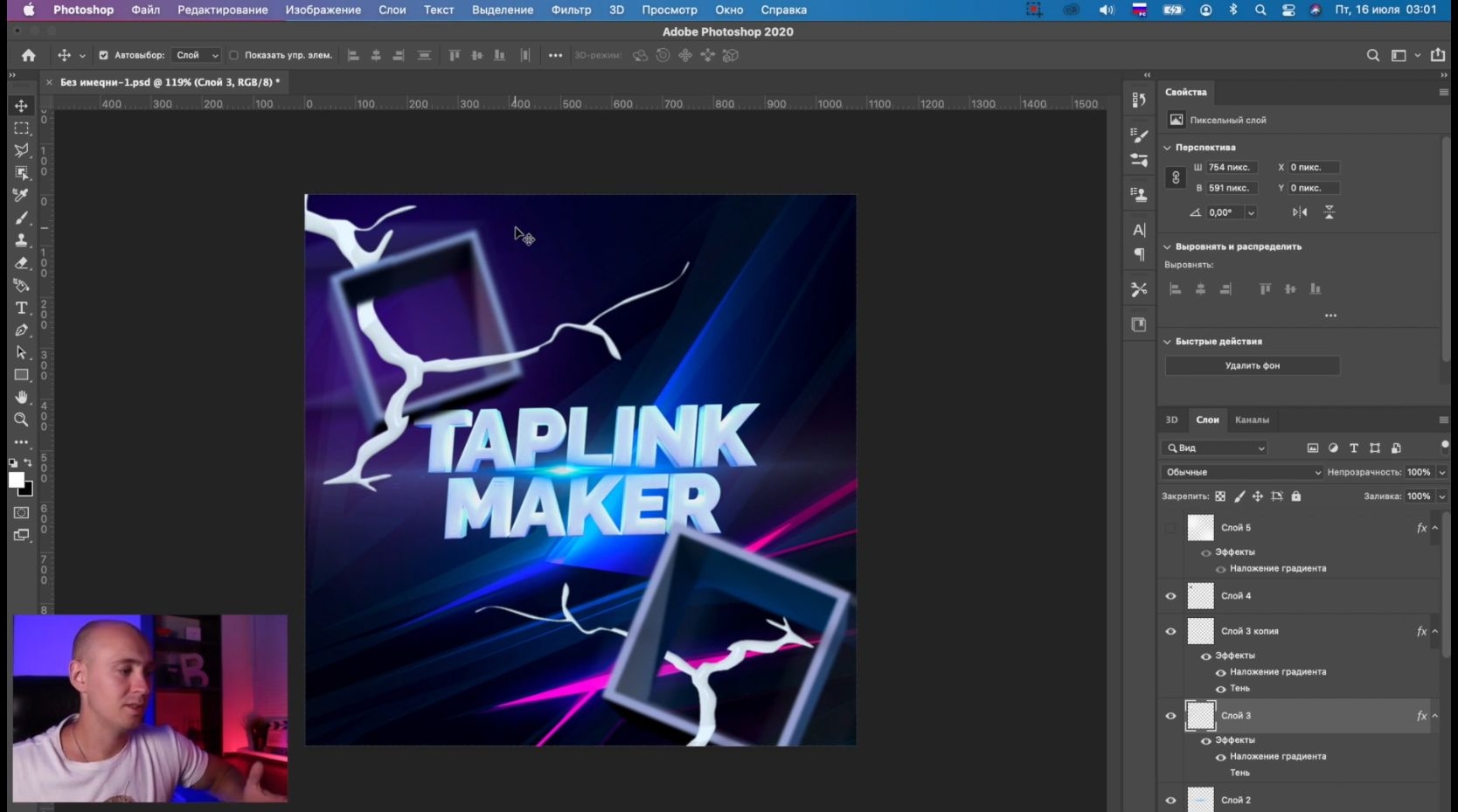
Task: Open the Фильтр menu
Action: pos(571,10)
